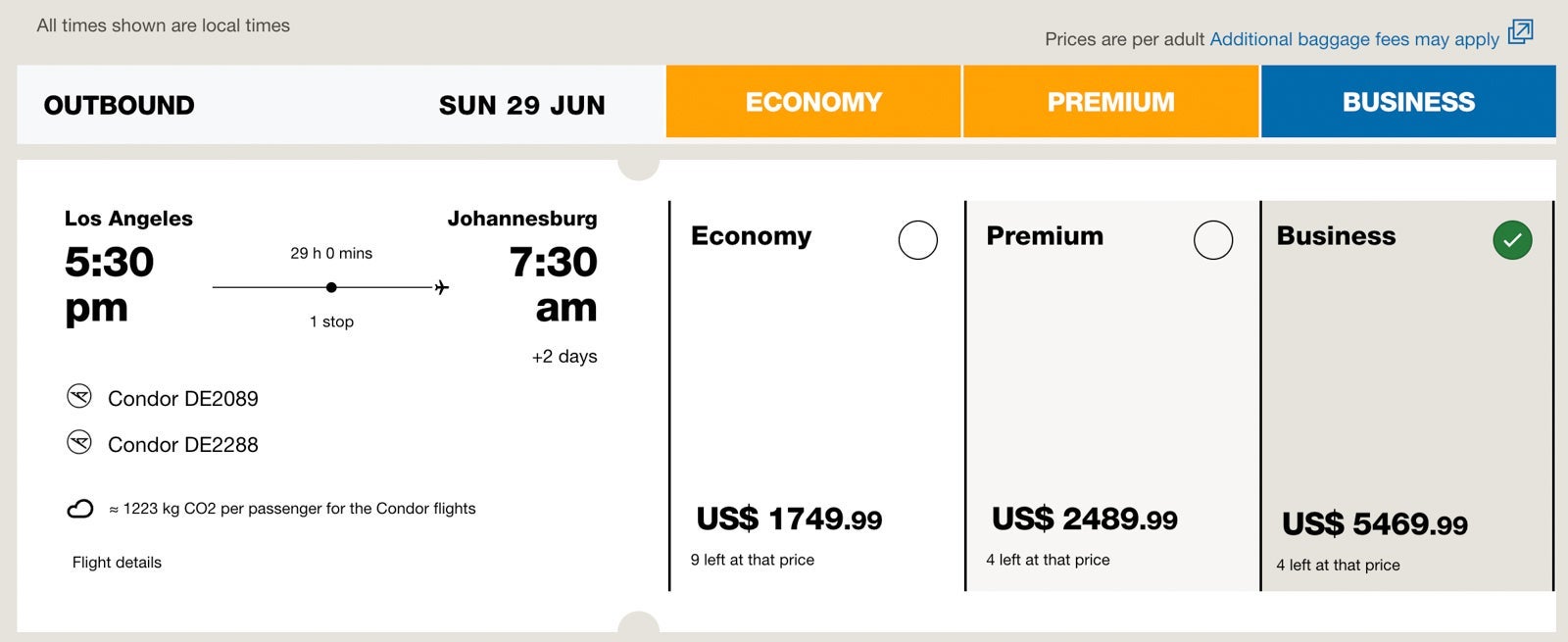Click the Premium fare card
The height and width of the screenshot is (642, 1568).
coord(1110,392)
